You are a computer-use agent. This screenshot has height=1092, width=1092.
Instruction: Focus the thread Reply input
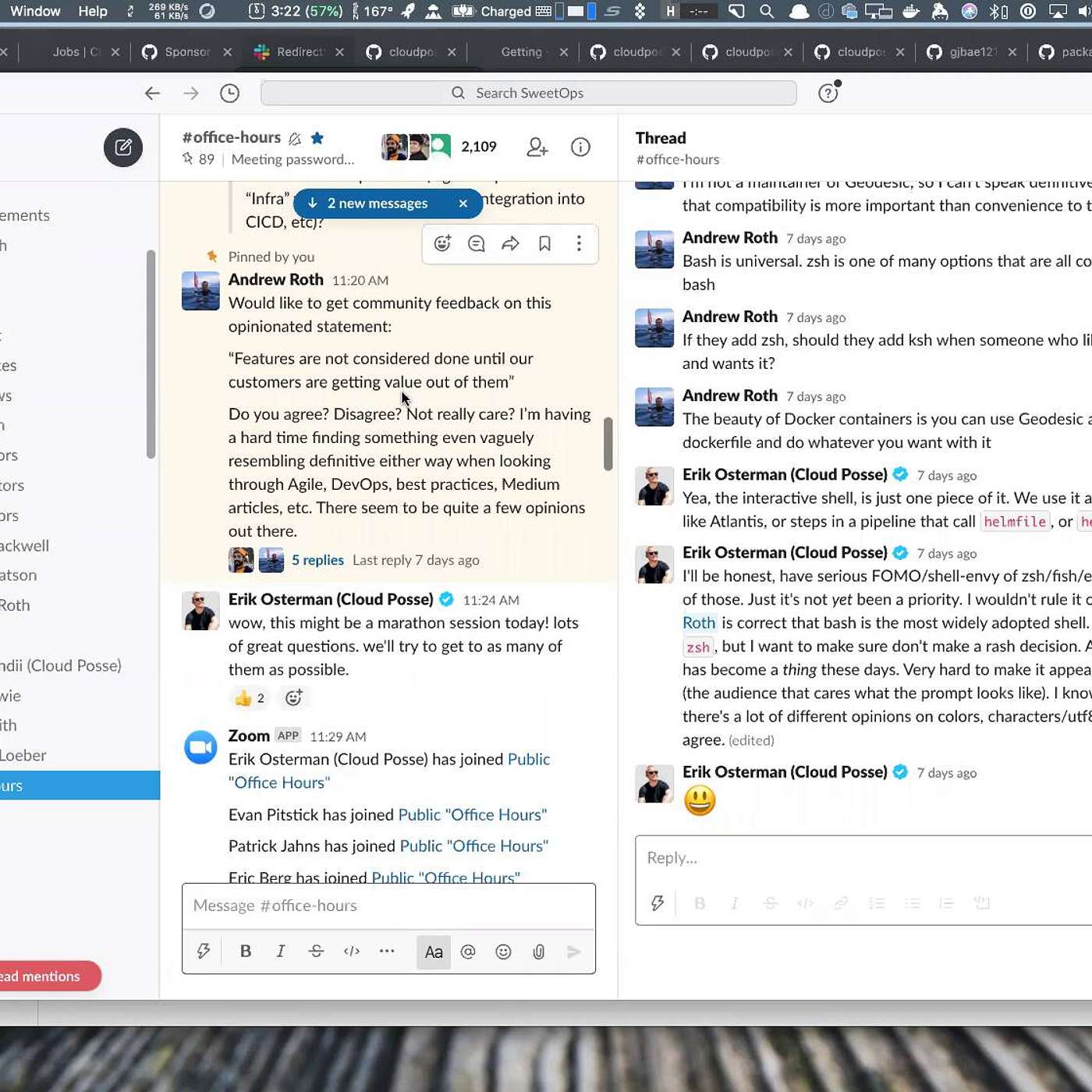pyautogui.click(x=864, y=858)
